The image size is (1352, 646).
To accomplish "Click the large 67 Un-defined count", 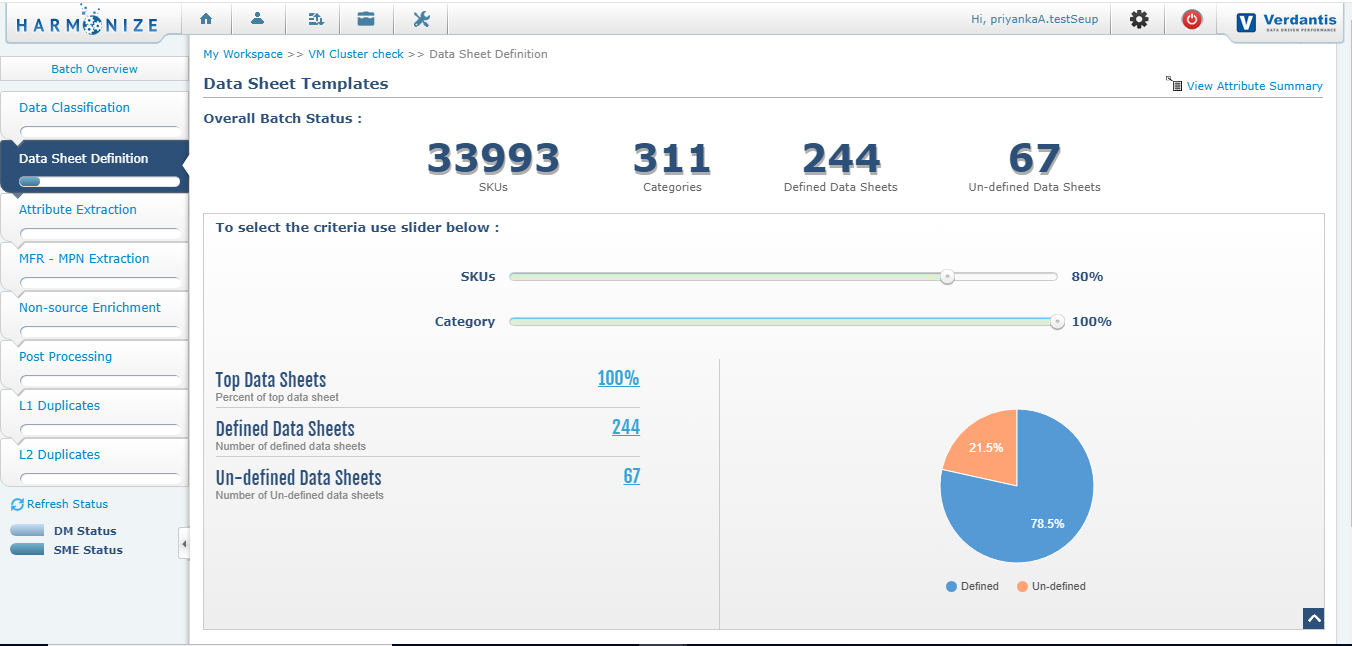I will [1034, 159].
